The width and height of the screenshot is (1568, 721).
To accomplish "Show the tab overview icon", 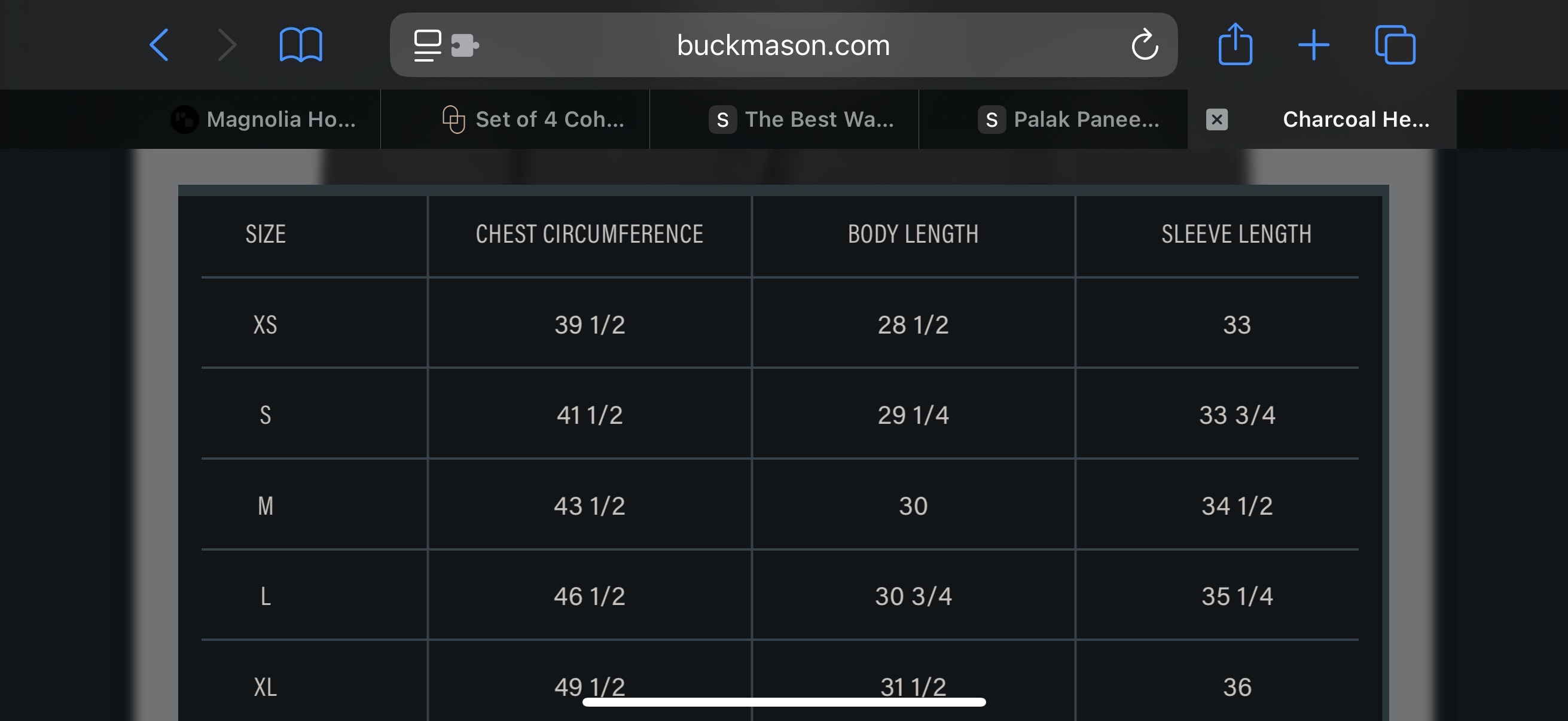I will 1395,44.
